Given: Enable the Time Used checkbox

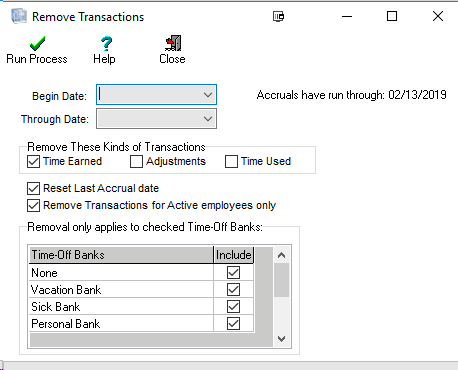Looking at the screenshot, I should pos(231,161).
